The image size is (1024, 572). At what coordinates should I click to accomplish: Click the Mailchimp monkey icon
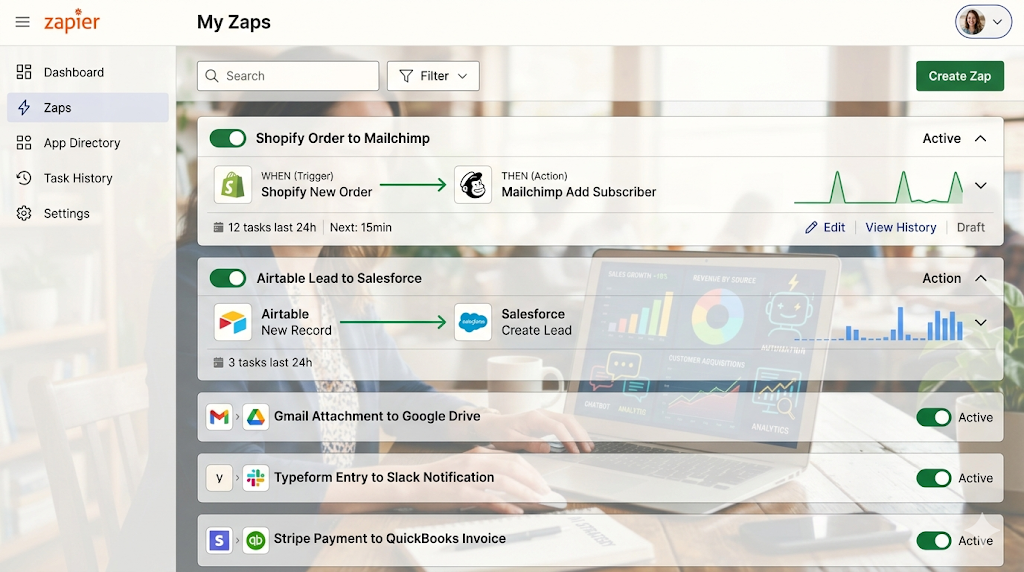[473, 185]
